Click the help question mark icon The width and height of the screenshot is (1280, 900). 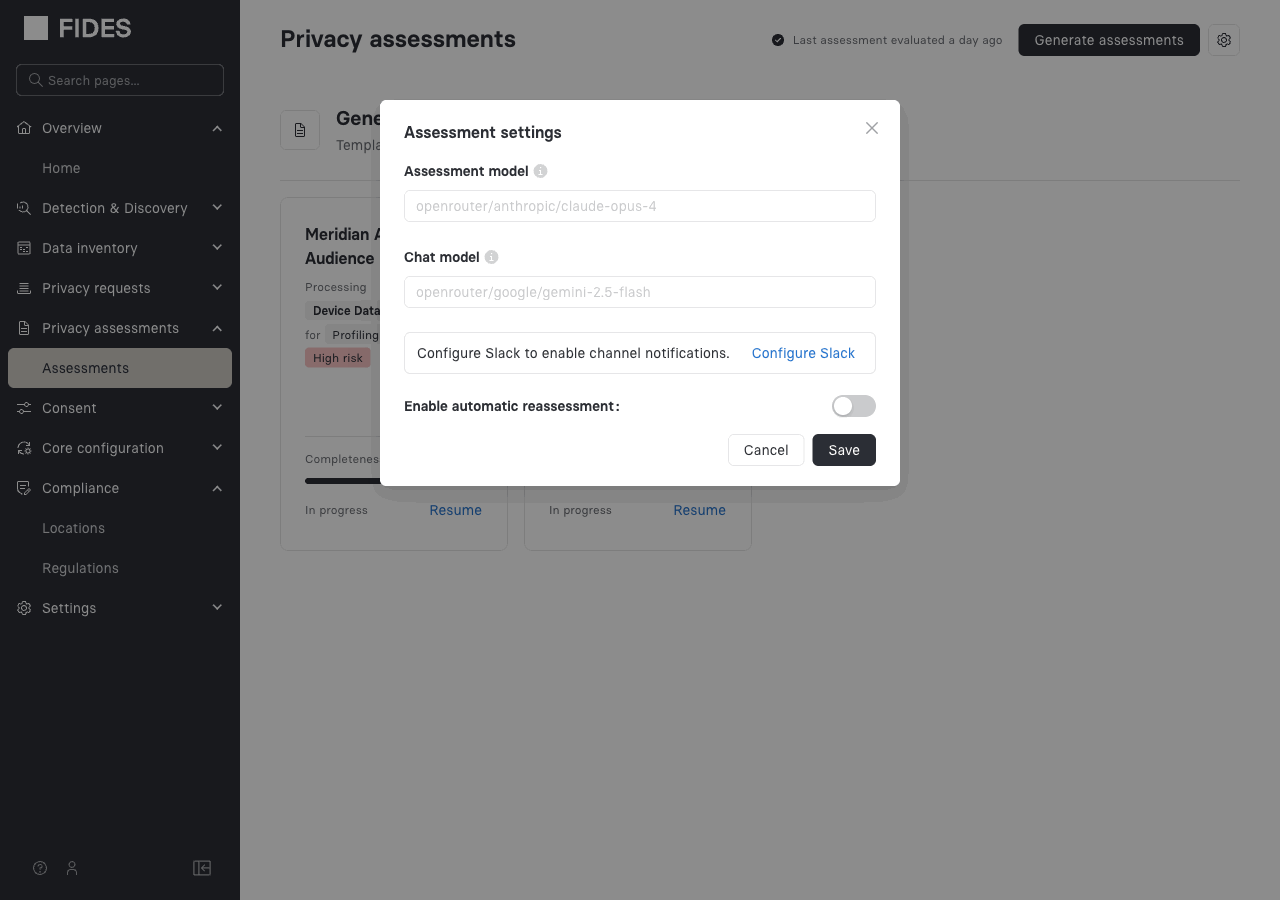39,868
